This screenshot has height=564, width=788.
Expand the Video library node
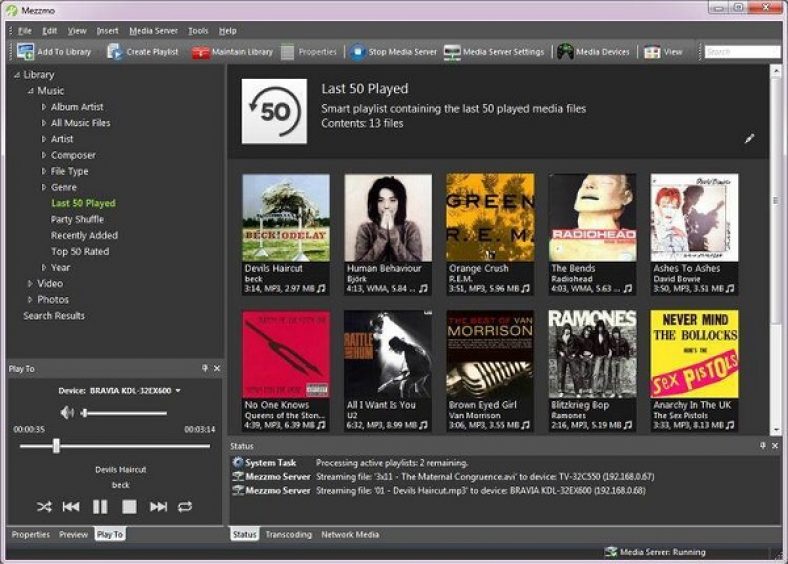coord(30,284)
